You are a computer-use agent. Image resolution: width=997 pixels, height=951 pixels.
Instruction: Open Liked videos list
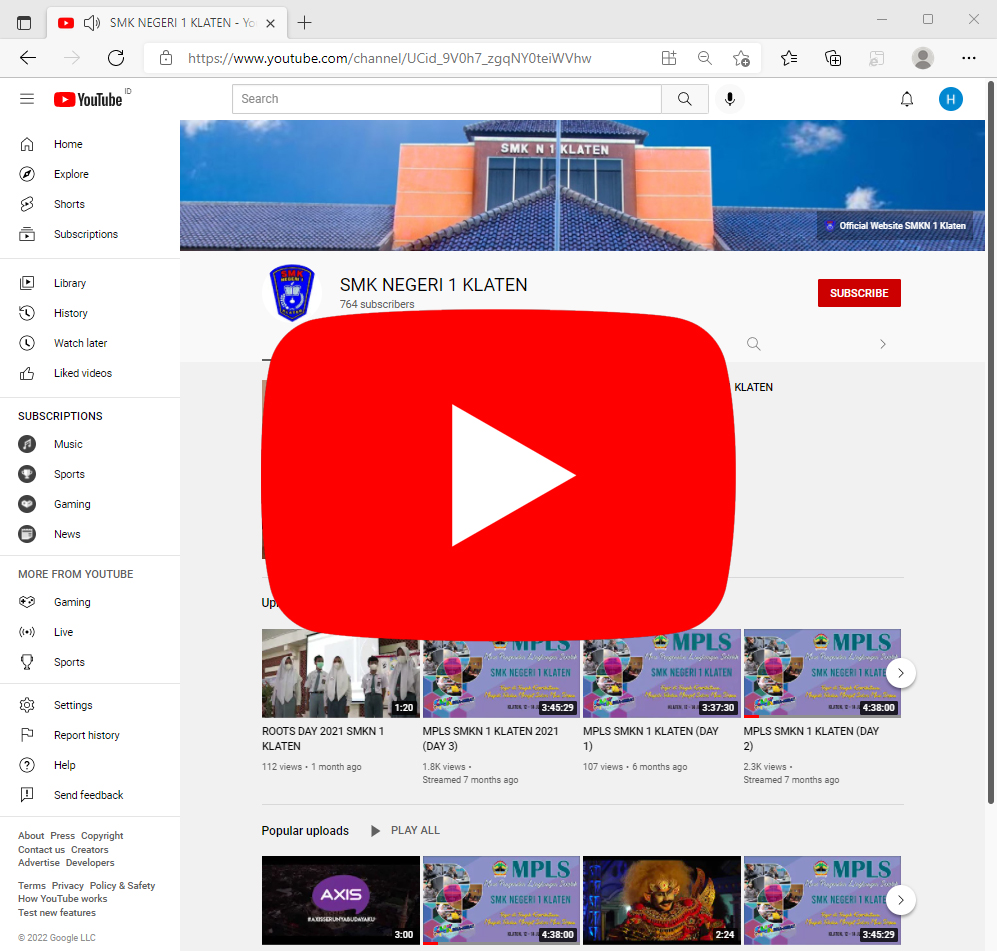pyautogui.click(x=90, y=373)
